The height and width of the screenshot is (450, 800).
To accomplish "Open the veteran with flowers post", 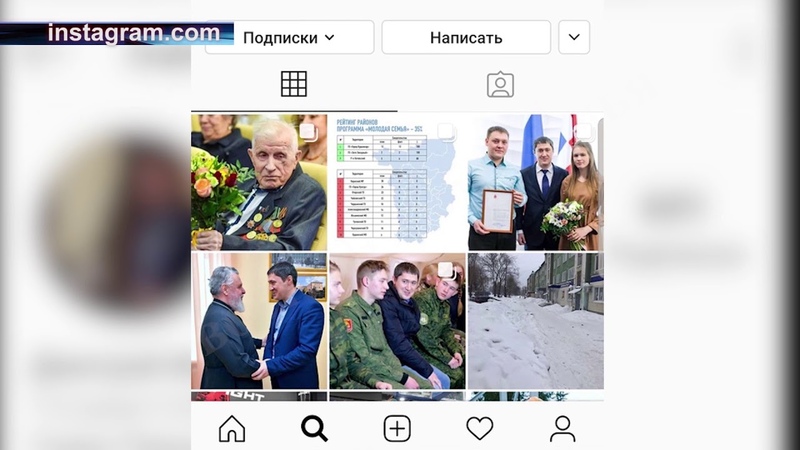I will 259,182.
